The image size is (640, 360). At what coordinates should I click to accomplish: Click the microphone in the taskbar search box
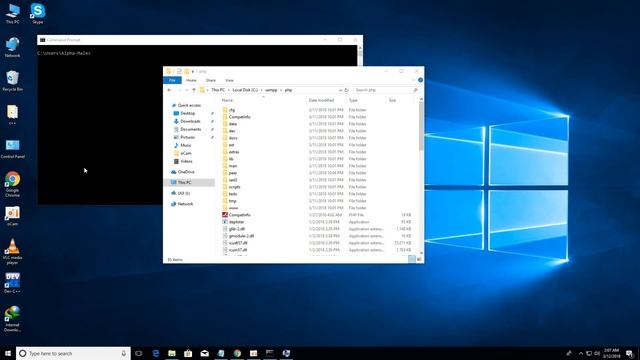[124, 353]
